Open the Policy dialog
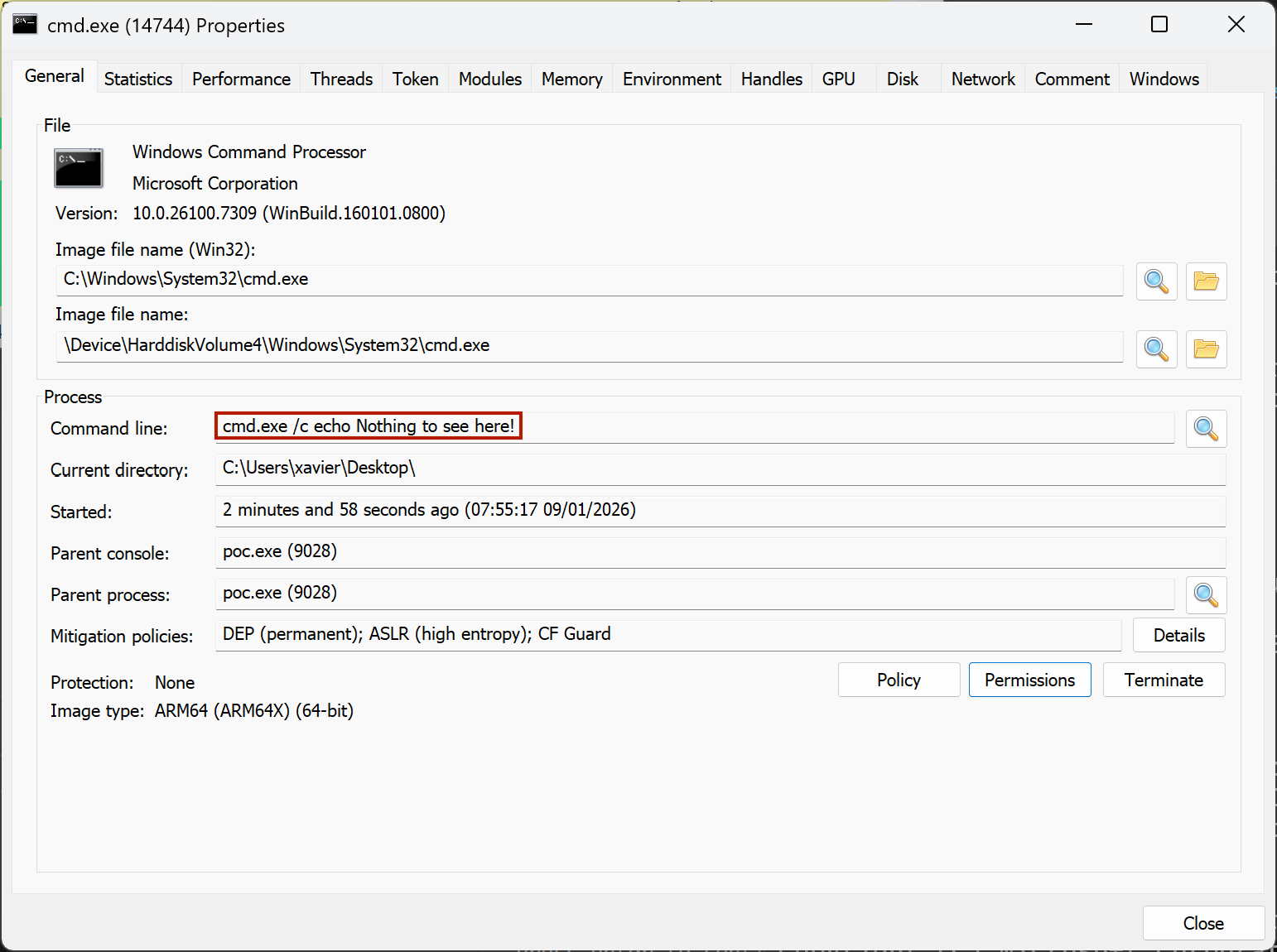Image resolution: width=1277 pixels, height=952 pixels. (899, 680)
